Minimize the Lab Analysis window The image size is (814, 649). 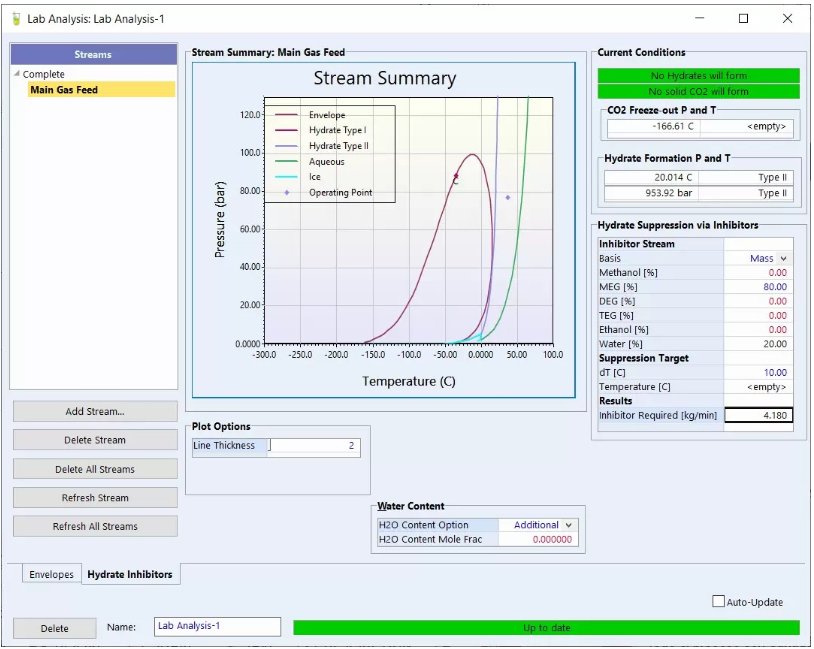[699, 18]
